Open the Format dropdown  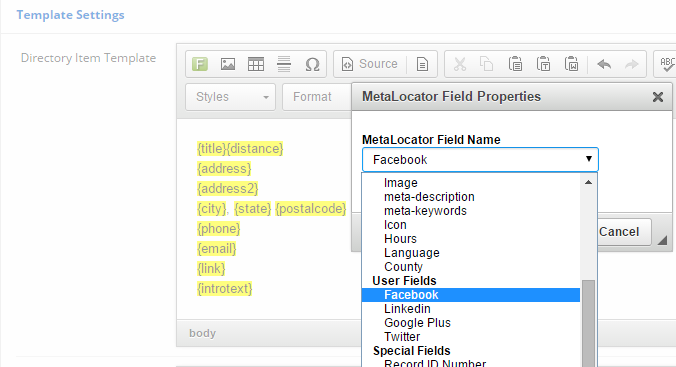317,97
